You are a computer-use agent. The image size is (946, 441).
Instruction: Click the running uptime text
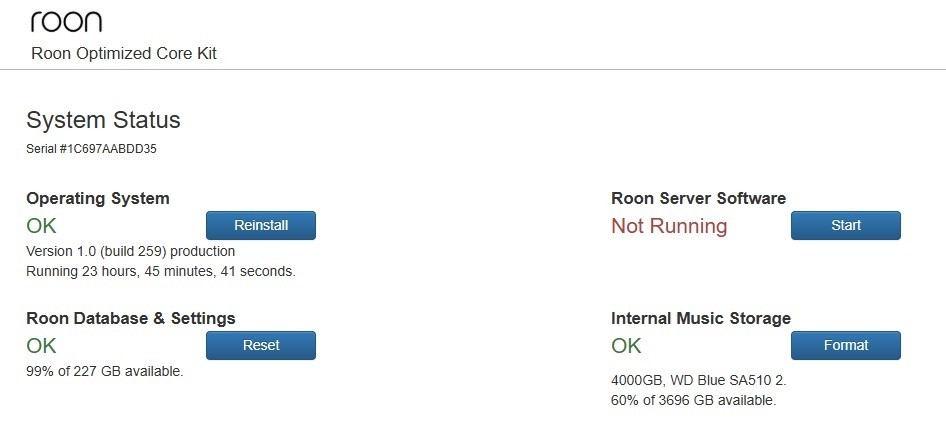tap(160, 271)
